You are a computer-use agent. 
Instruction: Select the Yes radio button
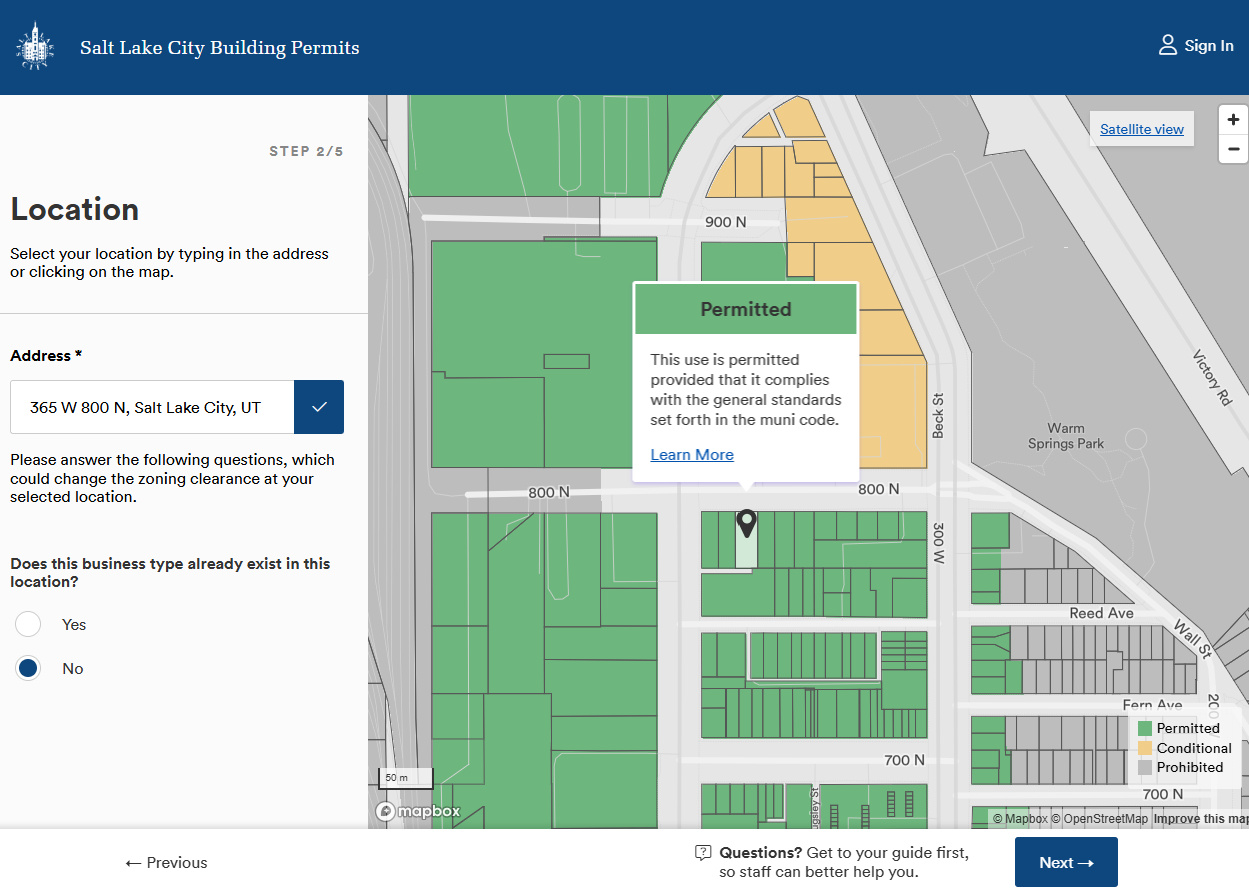pyautogui.click(x=27, y=623)
